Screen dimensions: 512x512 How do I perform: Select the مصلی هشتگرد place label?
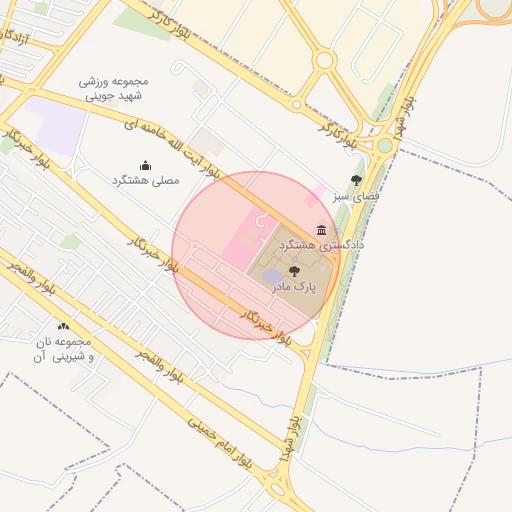pos(146,181)
